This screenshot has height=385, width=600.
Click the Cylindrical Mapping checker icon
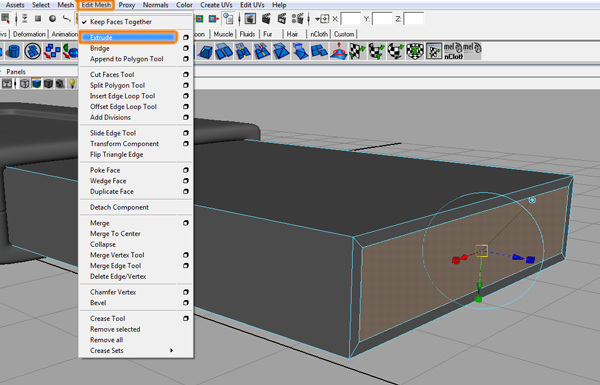pyautogui.click(x=377, y=51)
